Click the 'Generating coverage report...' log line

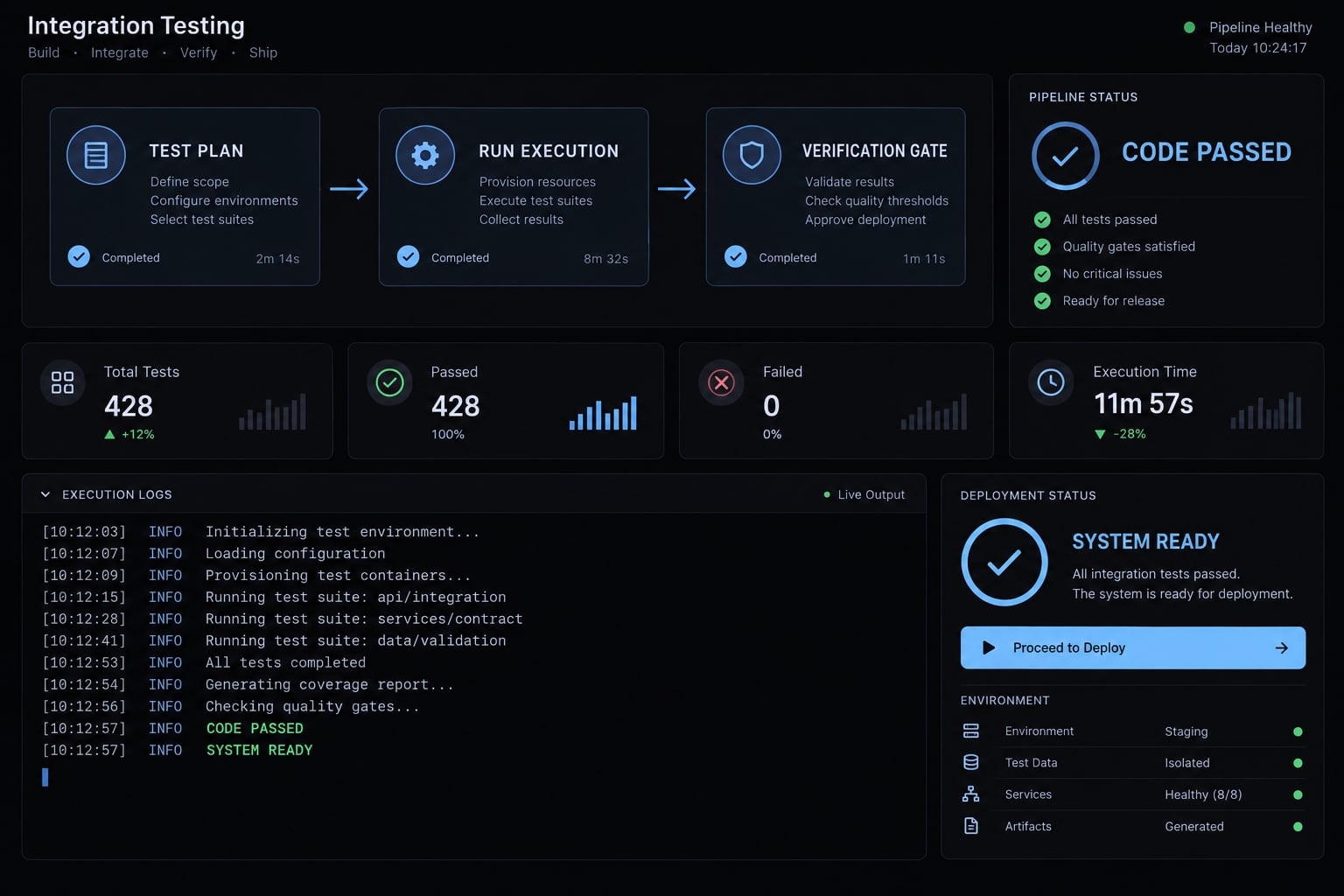(x=330, y=684)
